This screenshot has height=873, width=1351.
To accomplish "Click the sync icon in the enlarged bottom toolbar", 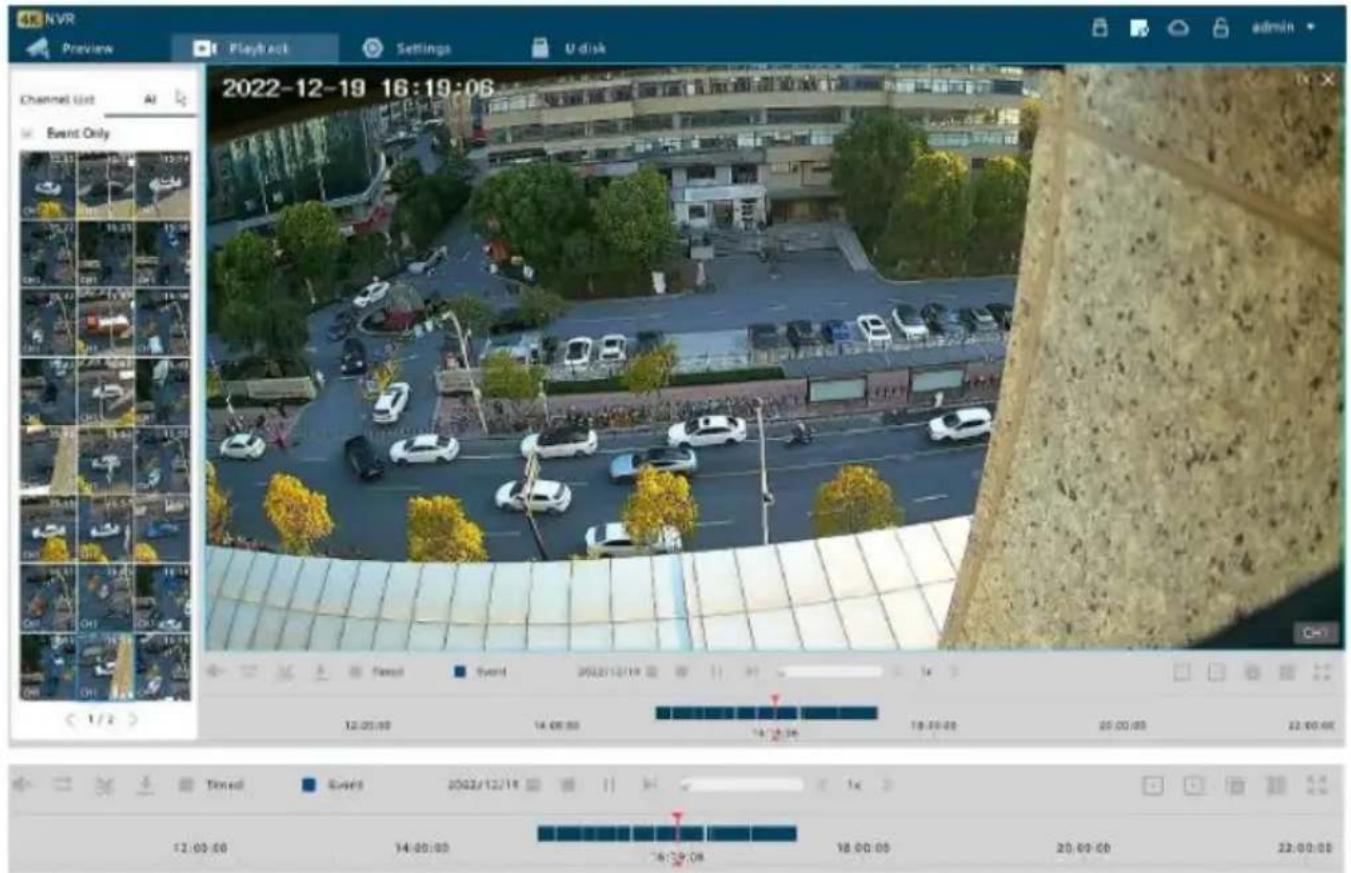I will pyautogui.click(x=61, y=786).
